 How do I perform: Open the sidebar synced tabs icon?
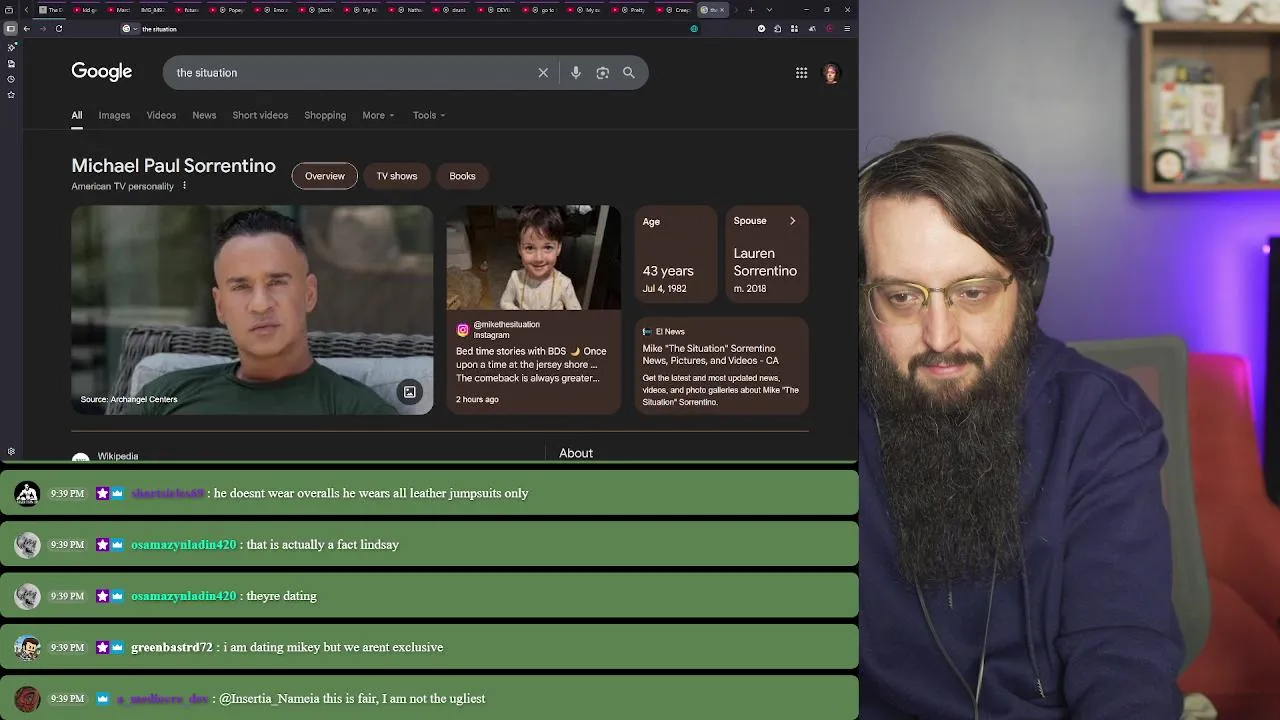pyautogui.click(x=11, y=63)
